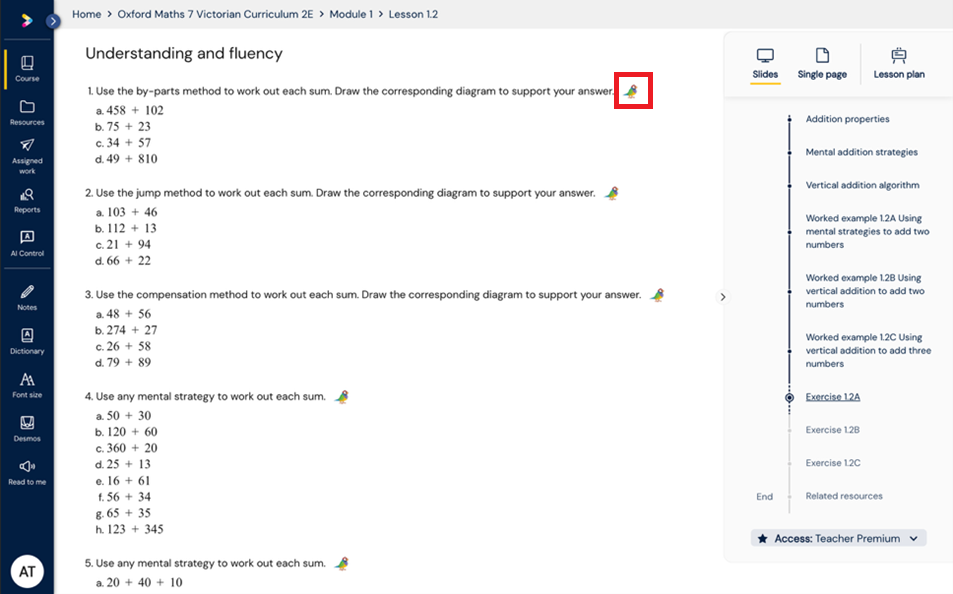Go to Exercise 1.2B in outline

(x=833, y=430)
